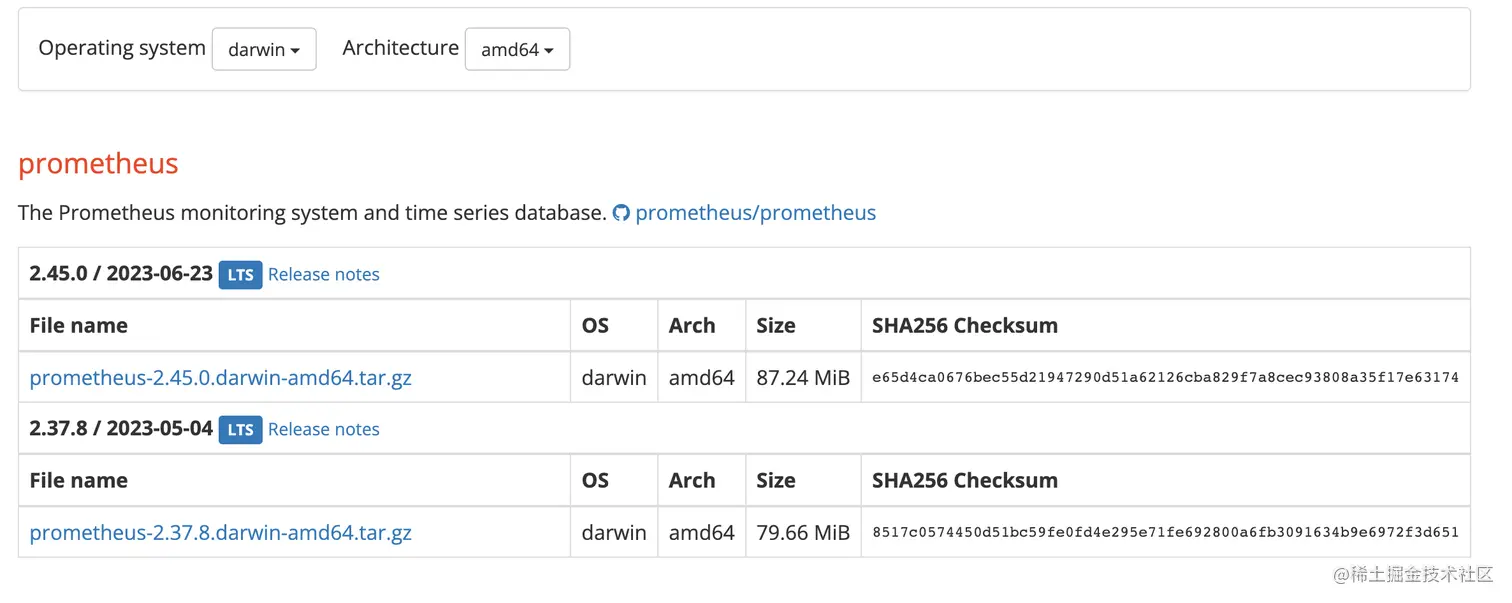Click the LTS badge for 2.37.8
The image size is (1512, 603).
(x=240, y=430)
